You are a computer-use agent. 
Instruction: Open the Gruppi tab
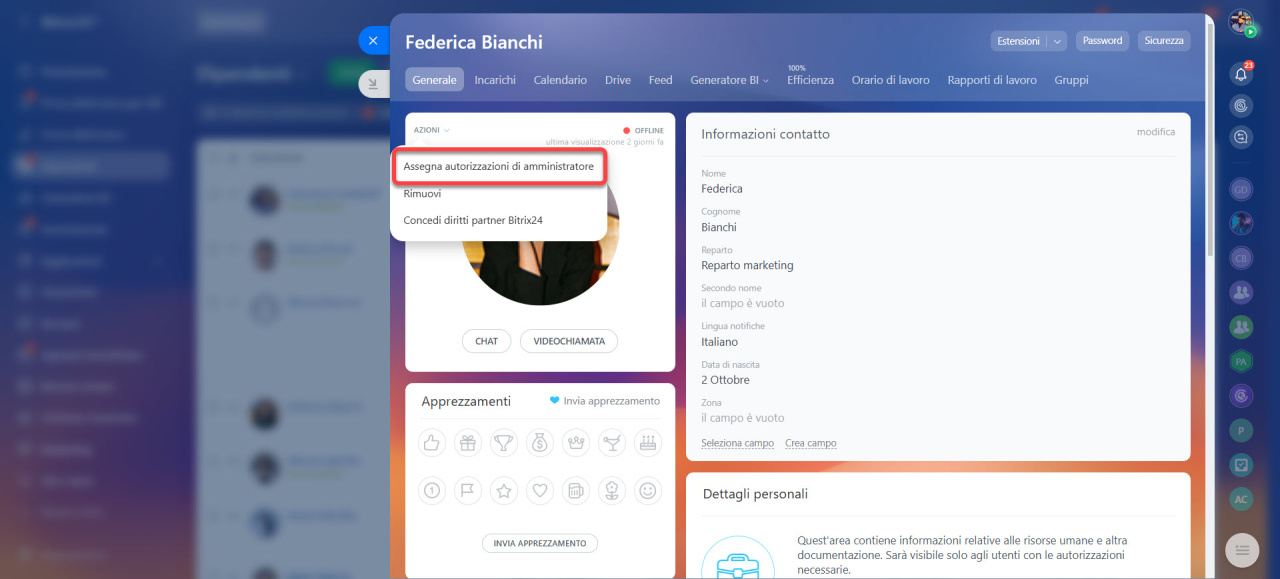tap(1071, 80)
